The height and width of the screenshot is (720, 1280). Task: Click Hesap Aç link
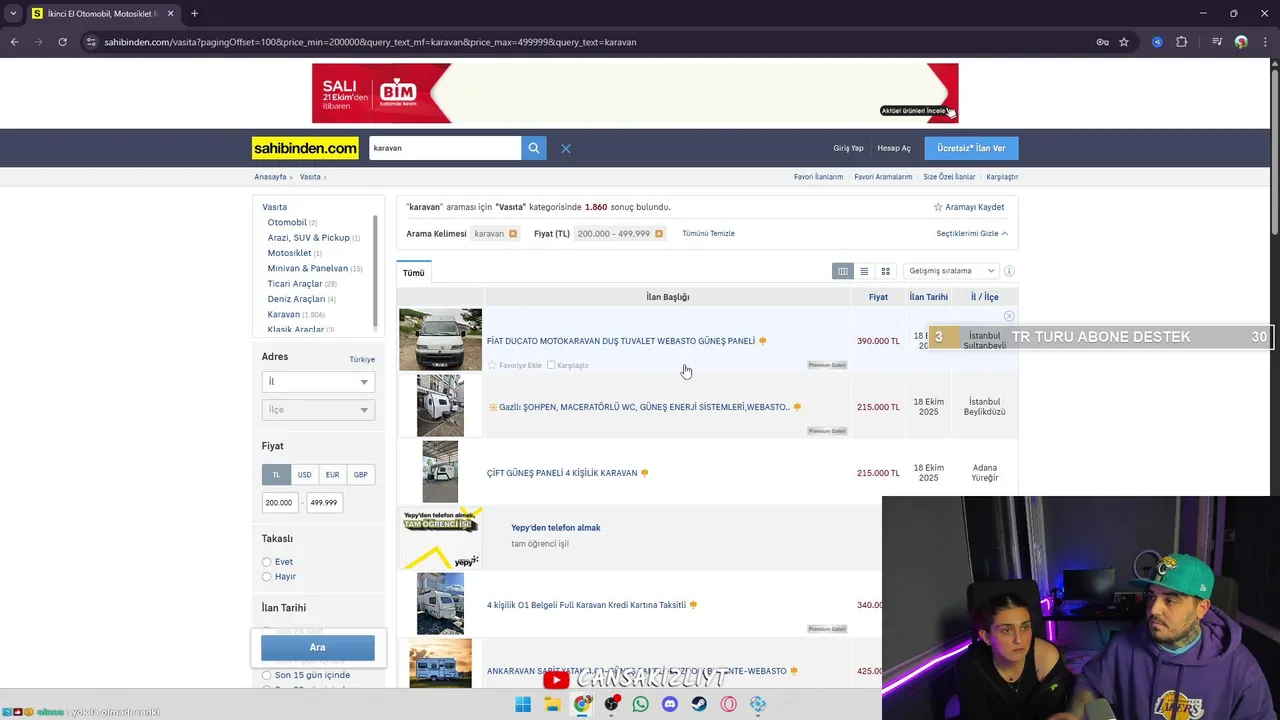(894, 148)
